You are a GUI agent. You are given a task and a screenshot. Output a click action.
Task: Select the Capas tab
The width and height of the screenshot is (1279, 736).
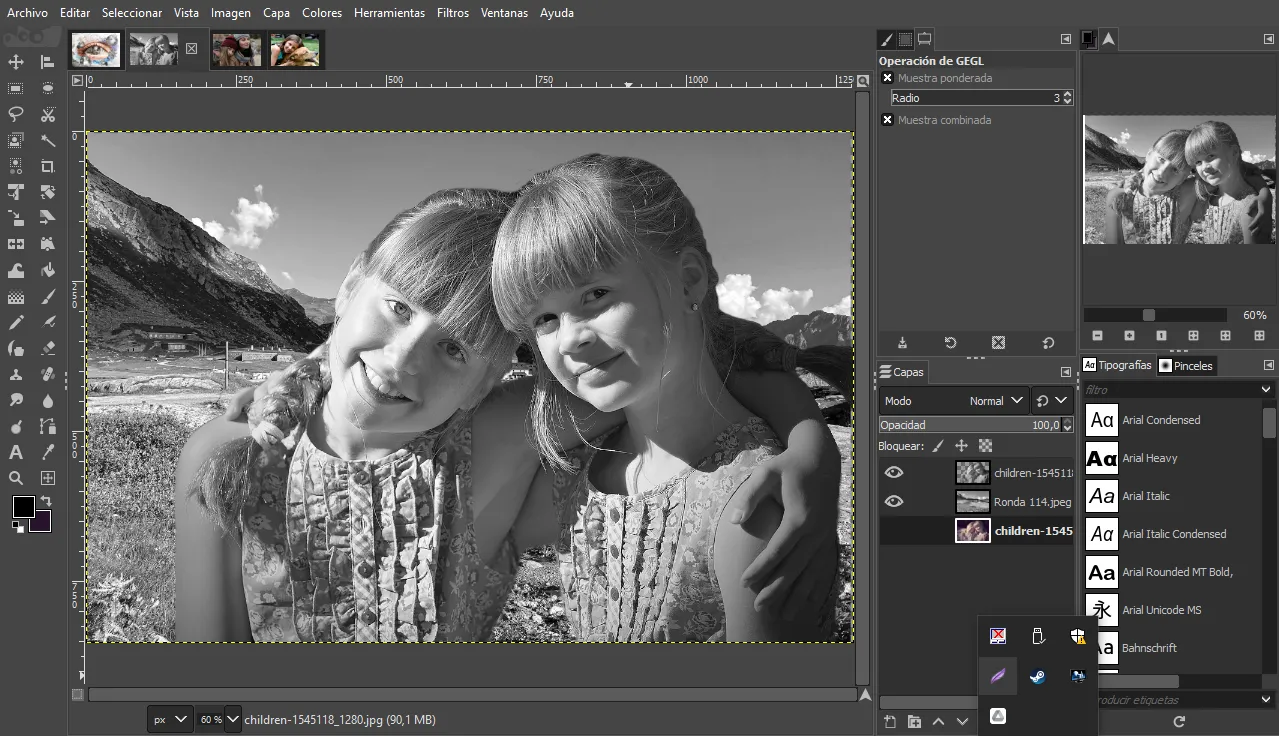902,372
